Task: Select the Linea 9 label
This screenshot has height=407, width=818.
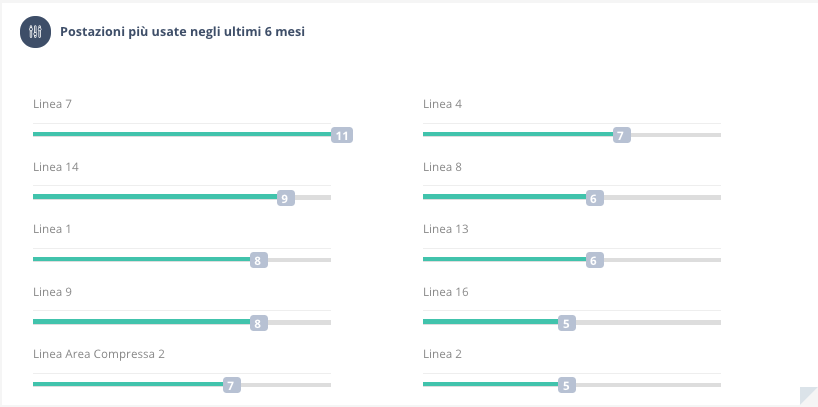Action: tap(52, 292)
